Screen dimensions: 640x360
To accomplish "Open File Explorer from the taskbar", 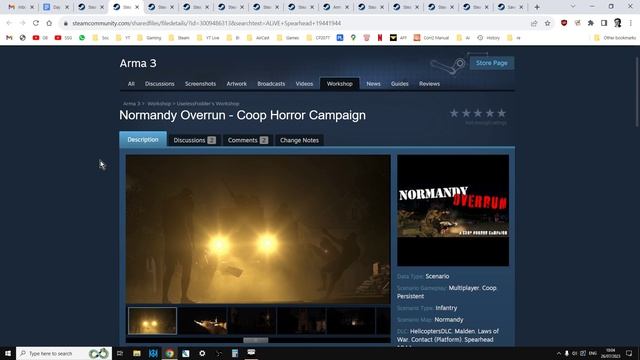I will click(137, 353).
